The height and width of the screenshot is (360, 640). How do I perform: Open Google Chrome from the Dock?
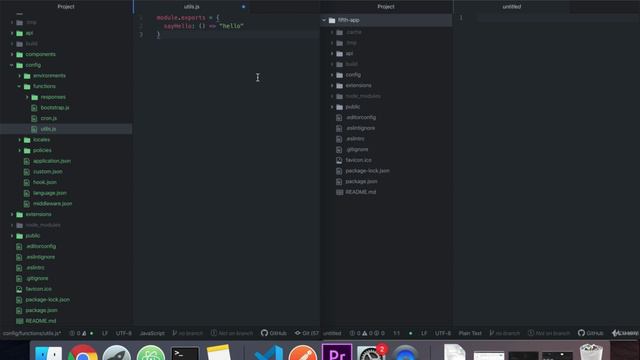pos(83,352)
